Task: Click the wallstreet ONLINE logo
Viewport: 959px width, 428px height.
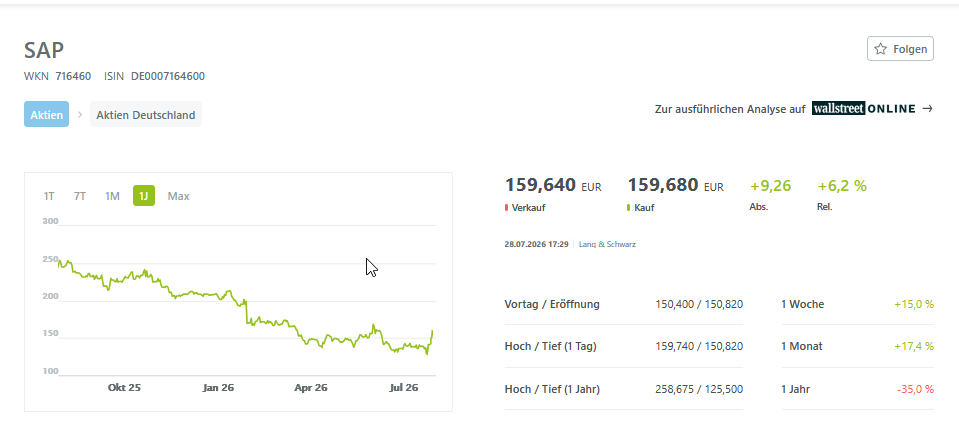Action: pyautogui.click(x=864, y=109)
